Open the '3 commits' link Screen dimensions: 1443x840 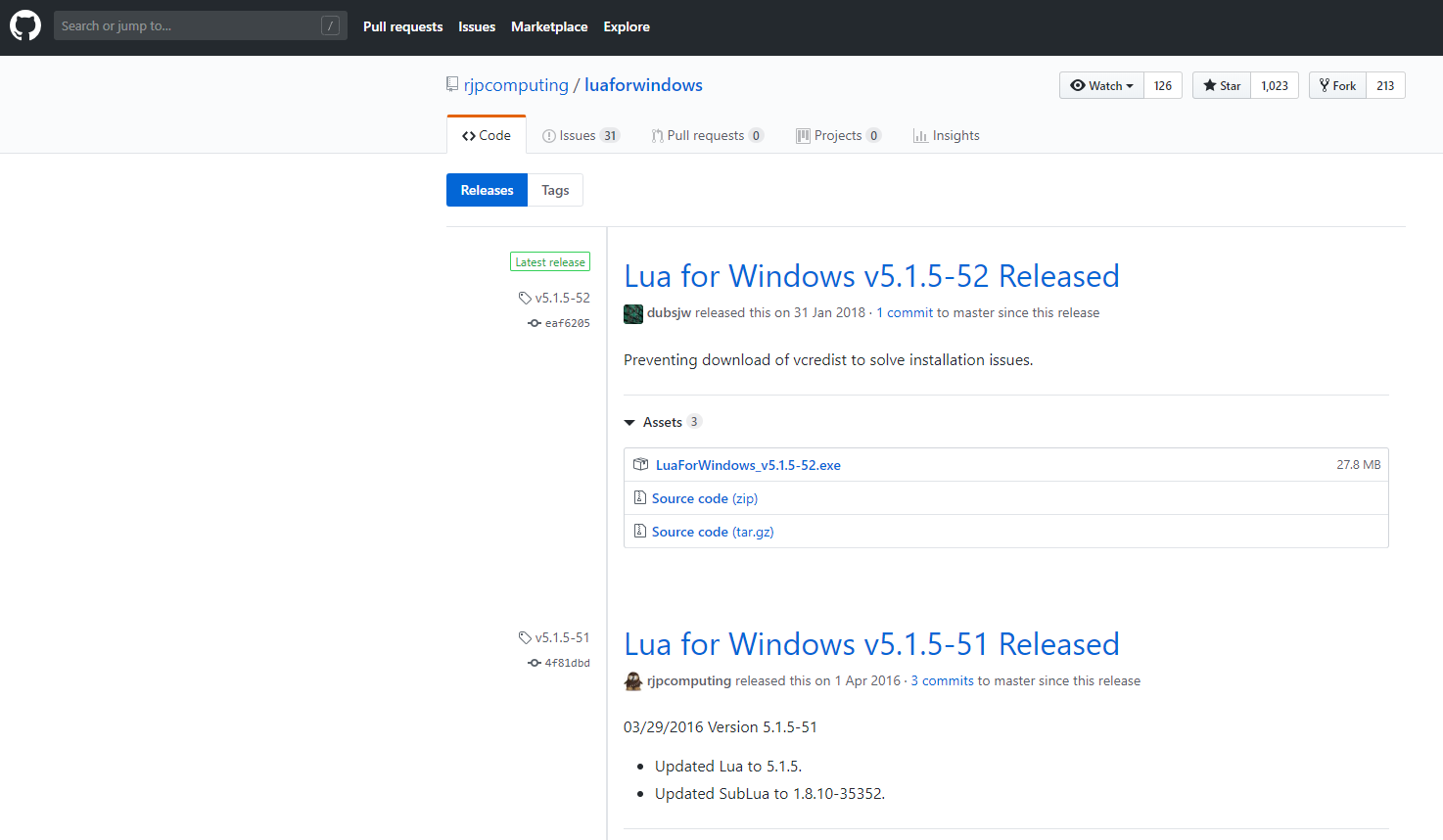(943, 680)
